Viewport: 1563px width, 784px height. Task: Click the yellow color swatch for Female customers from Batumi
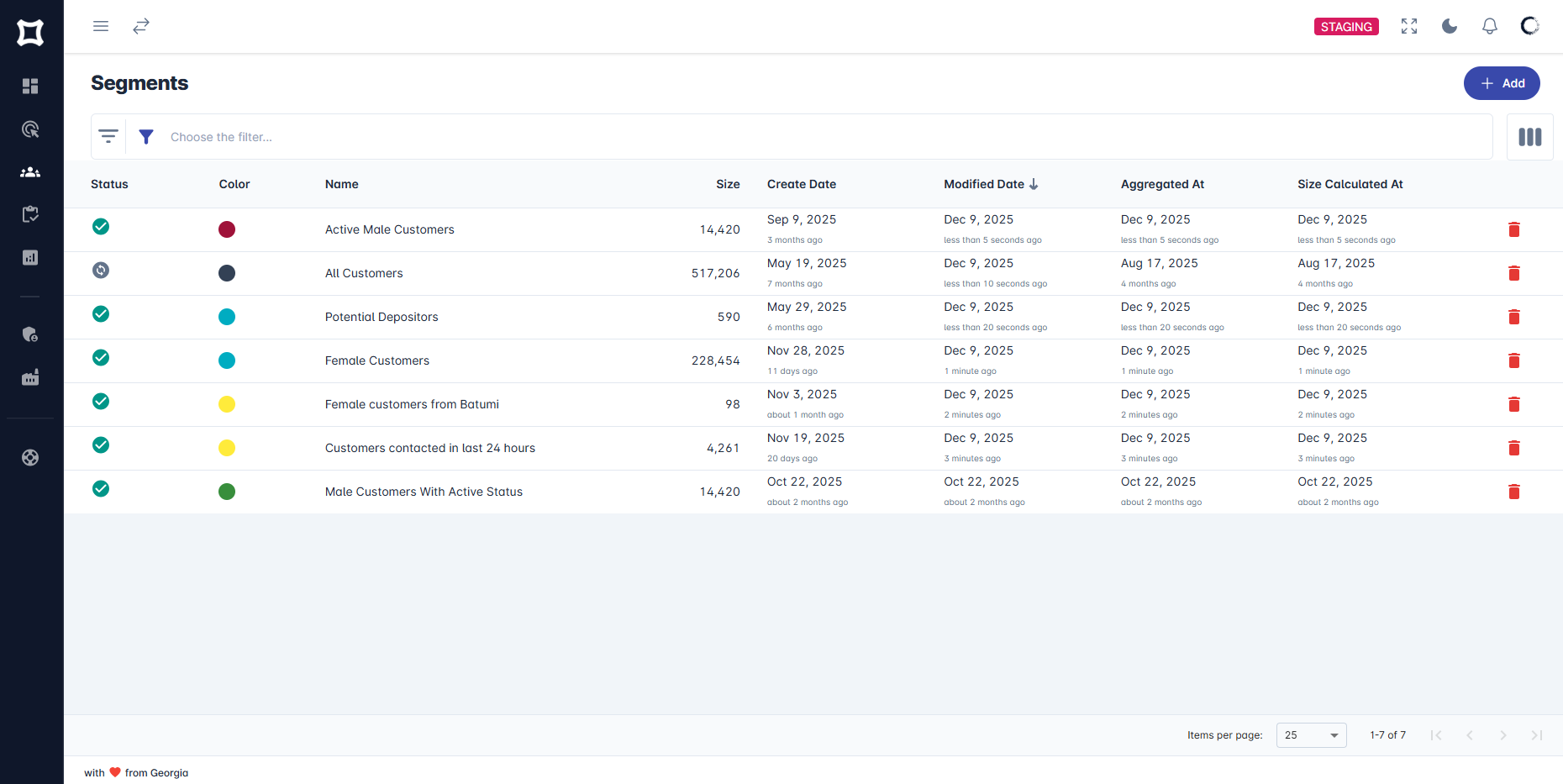point(226,404)
